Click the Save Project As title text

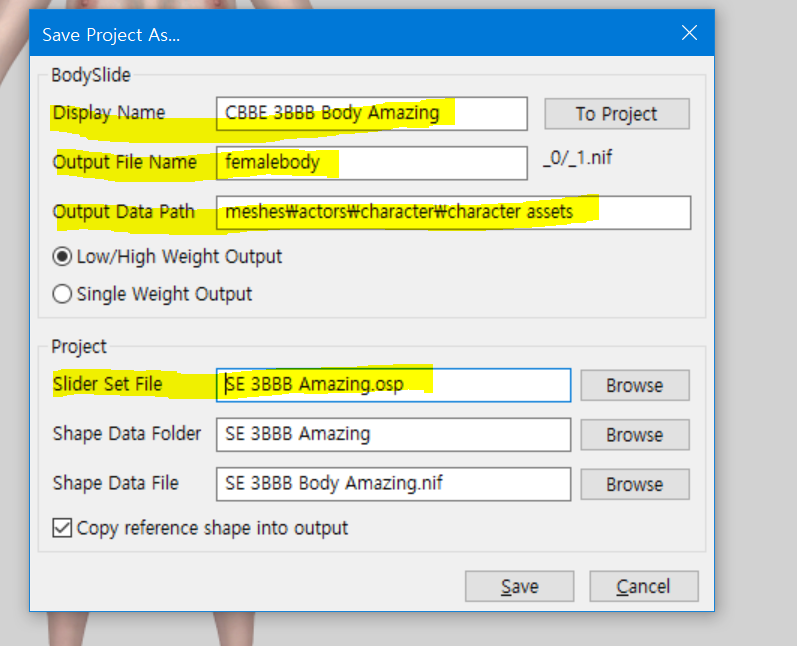[x=111, y=35]
